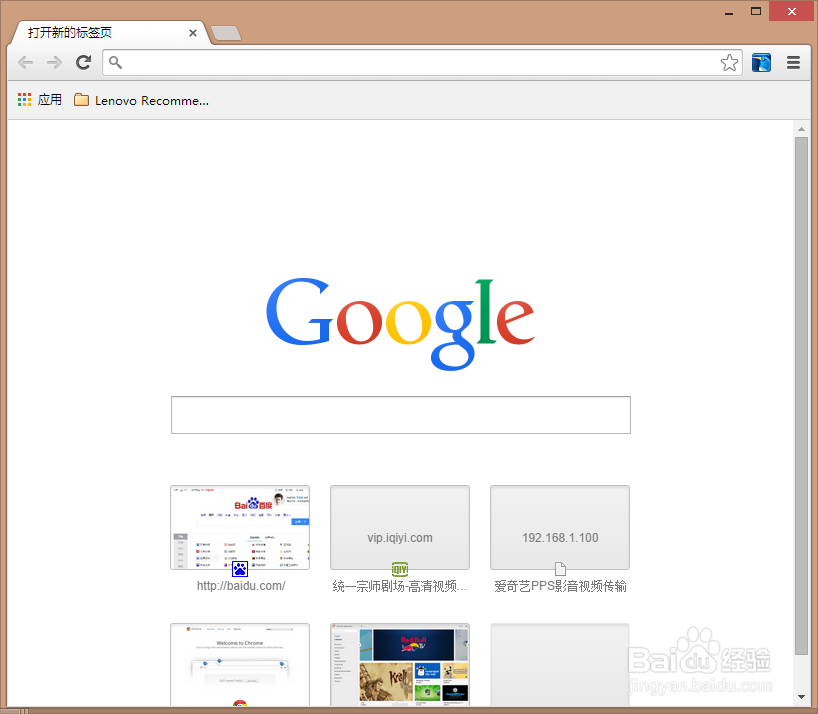The height and width of the screenshot is (714, 818).
Task: Open the 192.168.1.100 thumbnail tile
Action: [560, 527]
